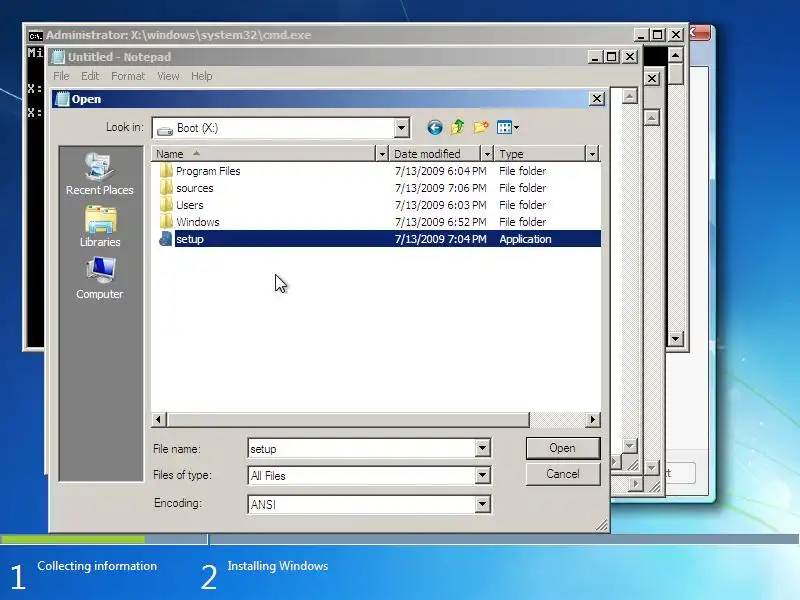Maximize the Notepad window

tap(612, 57)
